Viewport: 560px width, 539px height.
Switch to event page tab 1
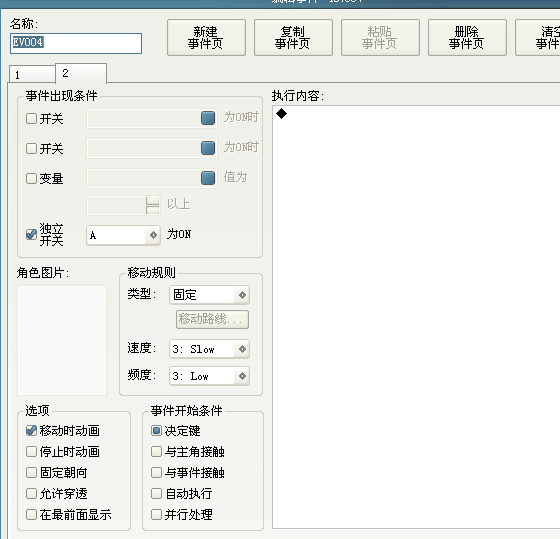tap(32, 75)
